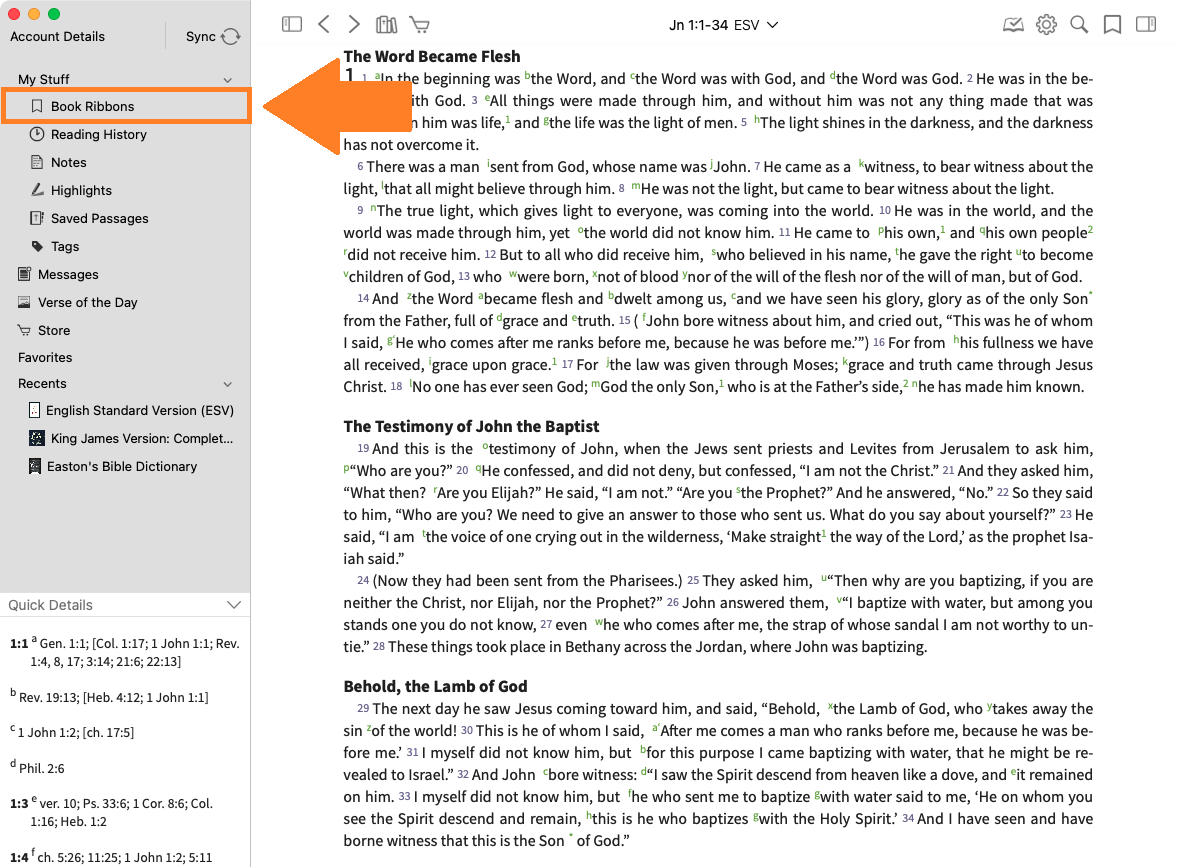Collapse the Quick Details panel

coord(233,605)
